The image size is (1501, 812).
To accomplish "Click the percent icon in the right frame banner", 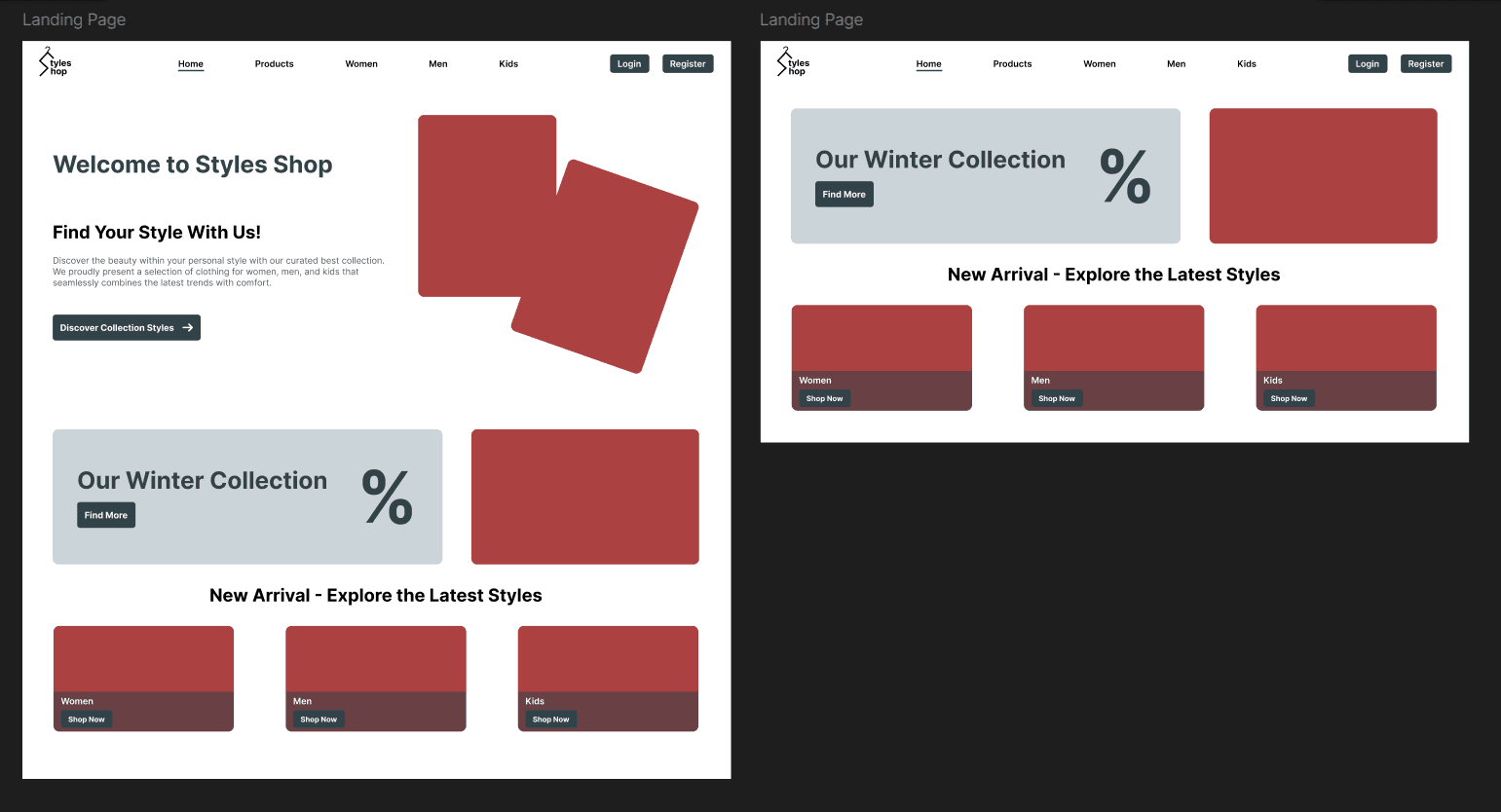I will [x=1126, y=176].
